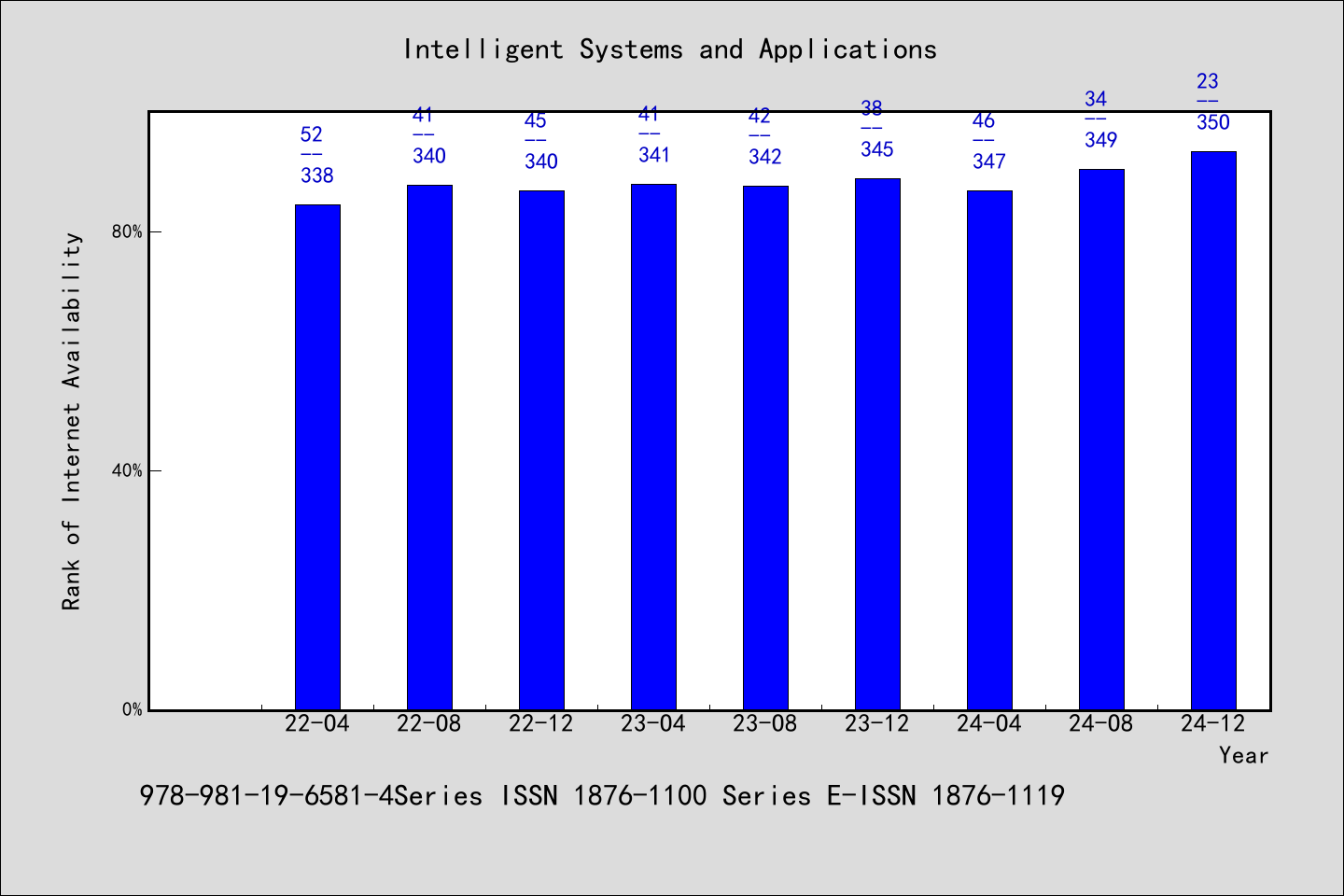The image size is (1344, 896).
Task: Click the chart title 'Intelligent Systems and Applications'
Action: tap(669, 49)
